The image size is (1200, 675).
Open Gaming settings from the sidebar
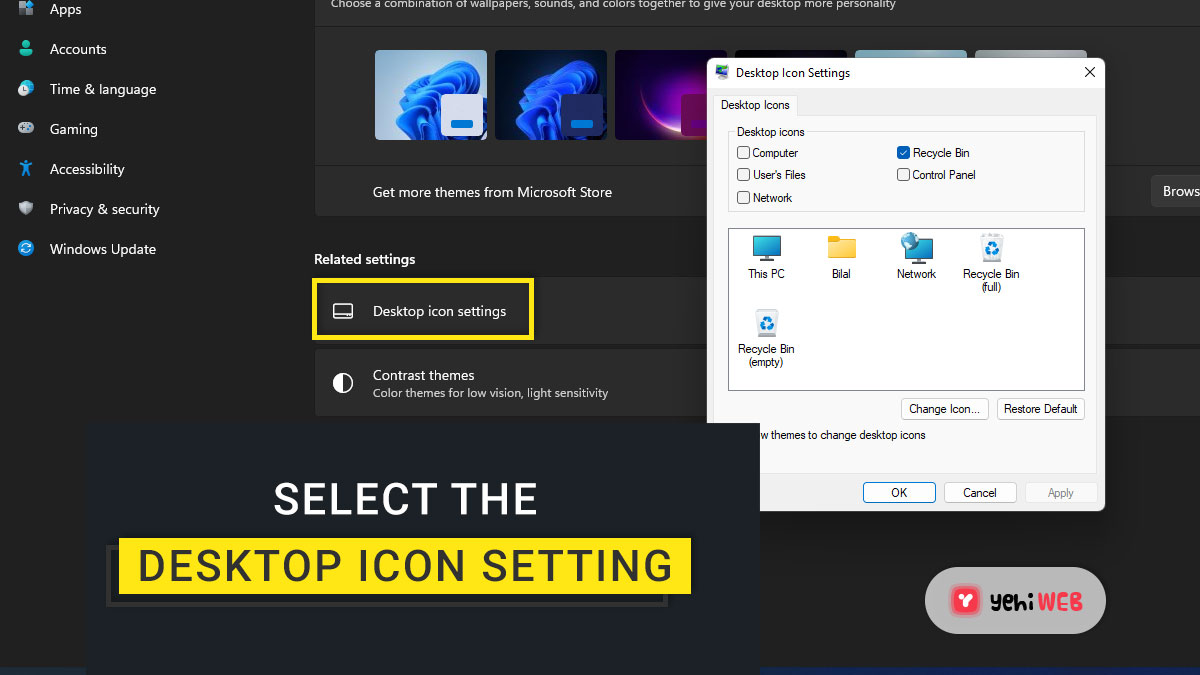coord(74,128)
